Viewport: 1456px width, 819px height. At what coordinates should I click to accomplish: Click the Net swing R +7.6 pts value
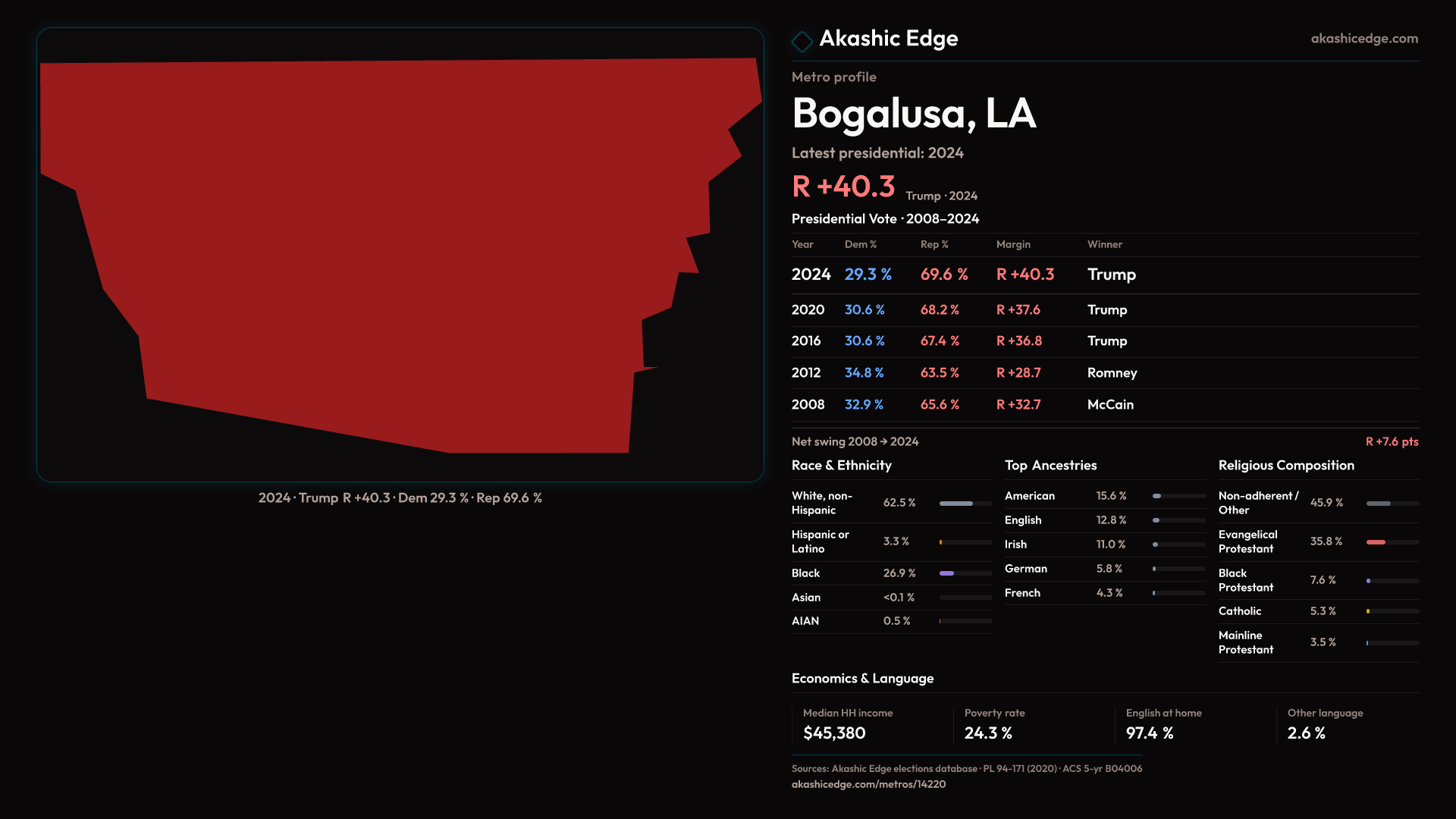point(1391,441)
